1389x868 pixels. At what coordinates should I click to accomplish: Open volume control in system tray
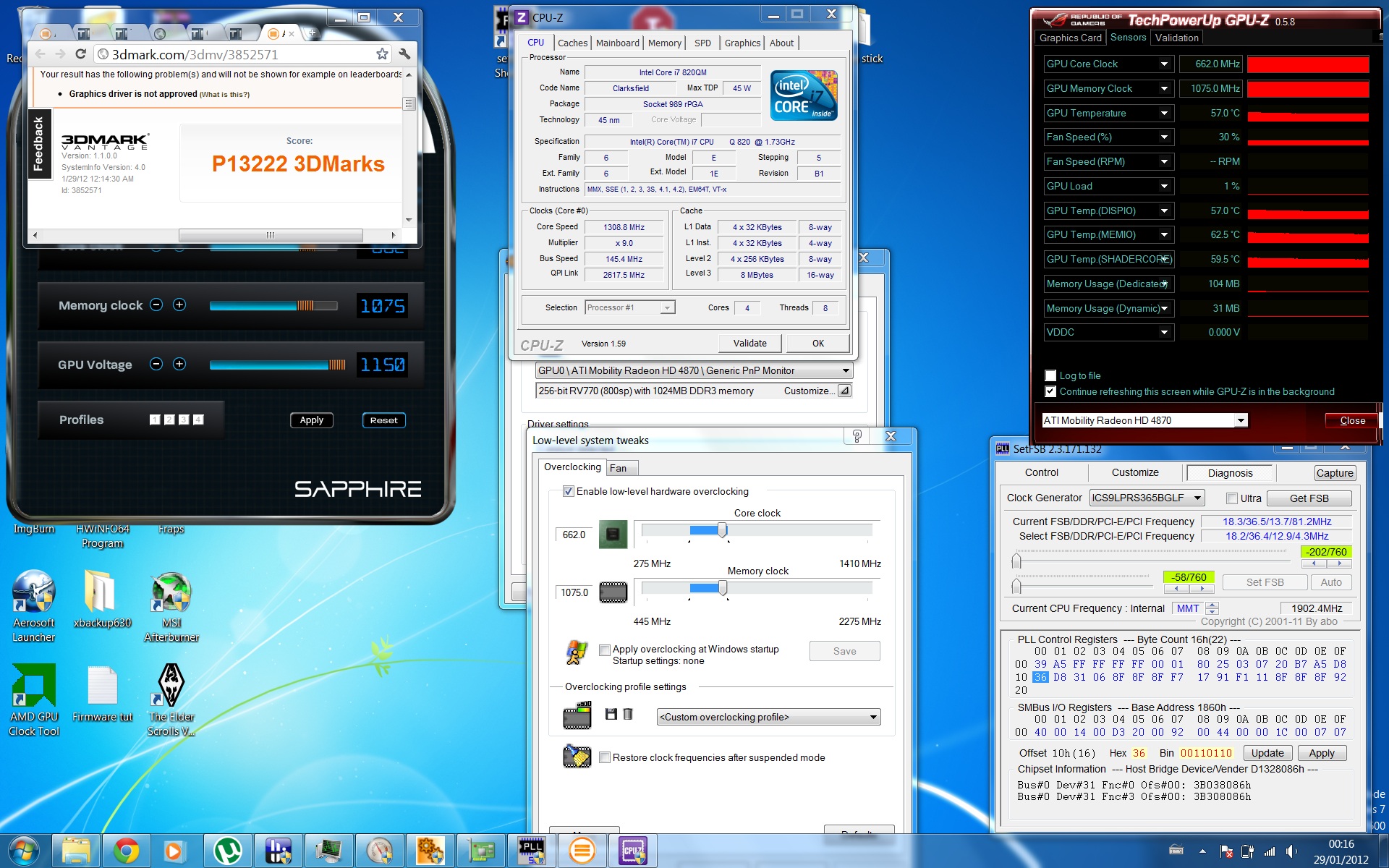pyautogui.click(x=1291, y=851)
